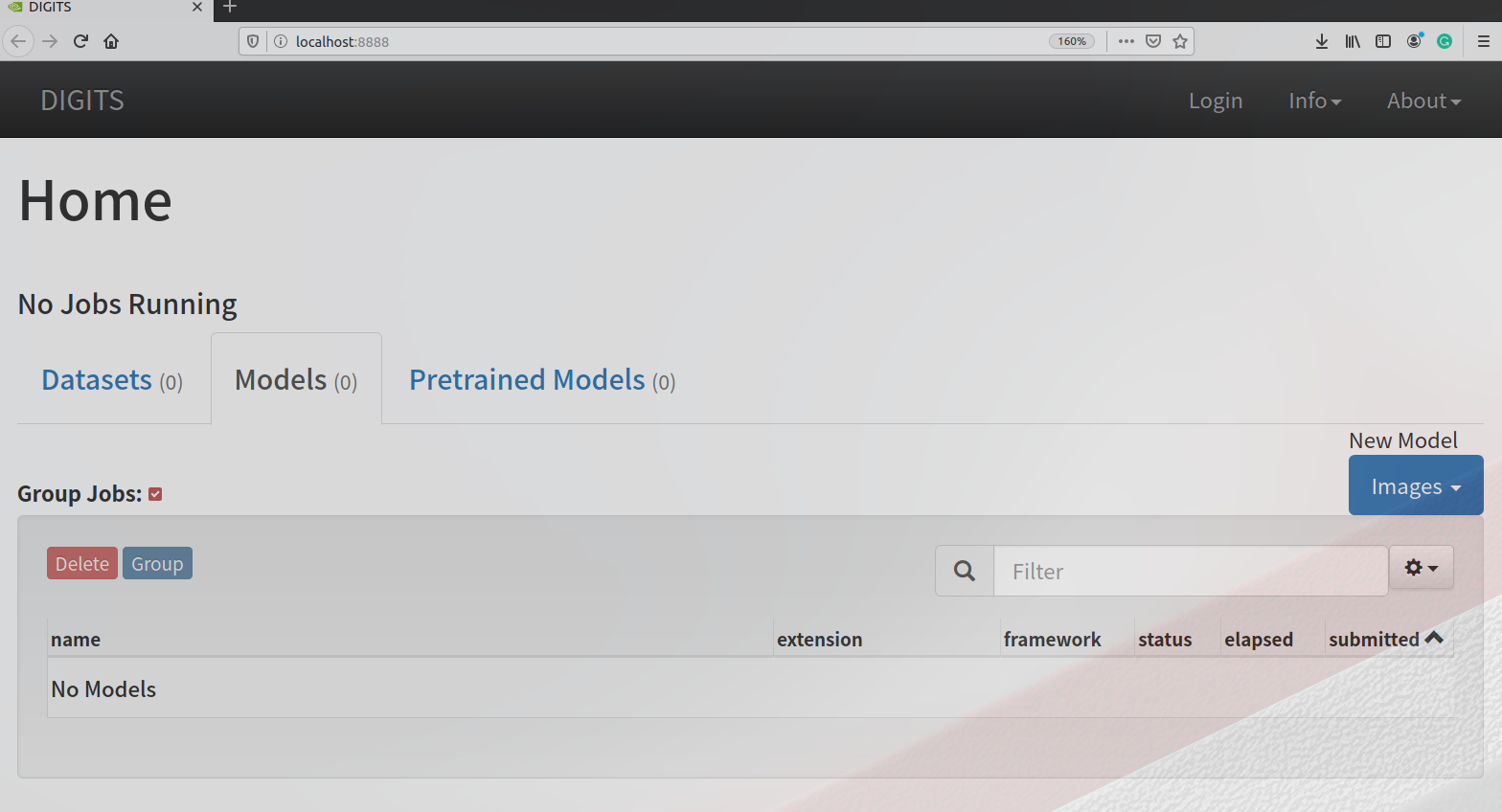Click the browser forward arrow
Screen dimensions: 1502x812
[x=50, y=41]
